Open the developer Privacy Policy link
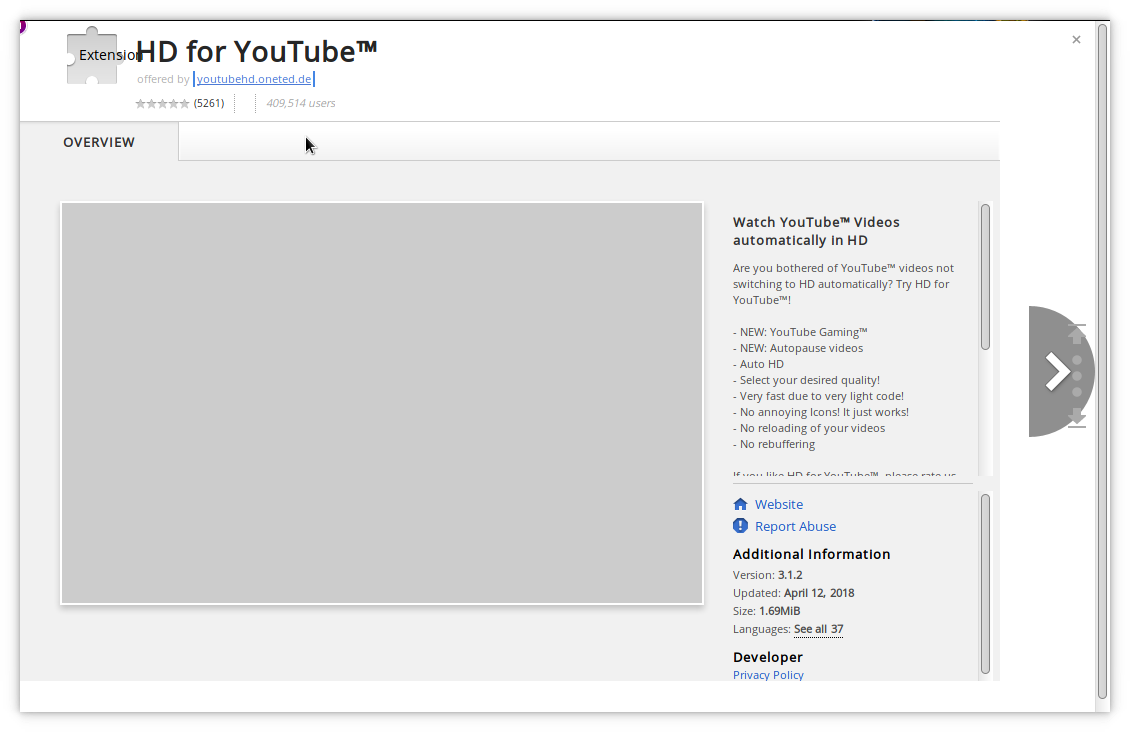The width and height of the screenshot is (1130, 732). point(768,675)
